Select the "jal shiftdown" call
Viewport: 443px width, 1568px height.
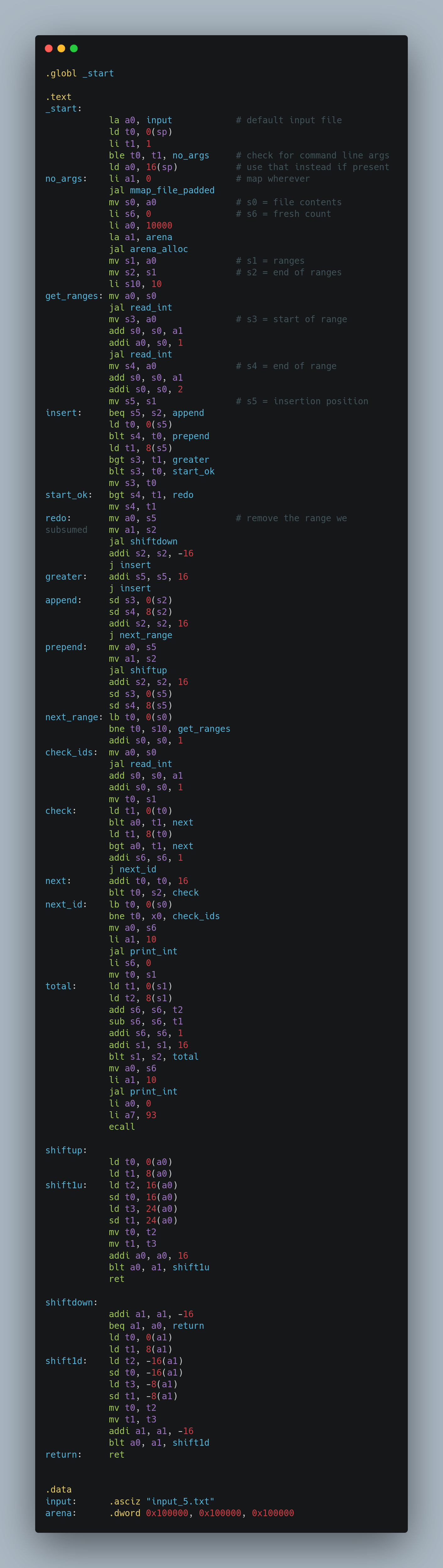tap(143, 542)
